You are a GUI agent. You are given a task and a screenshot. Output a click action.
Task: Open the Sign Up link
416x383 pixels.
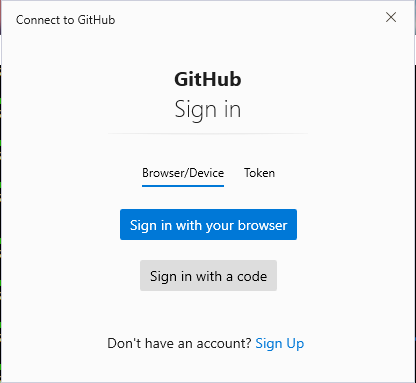pos(280,344)
